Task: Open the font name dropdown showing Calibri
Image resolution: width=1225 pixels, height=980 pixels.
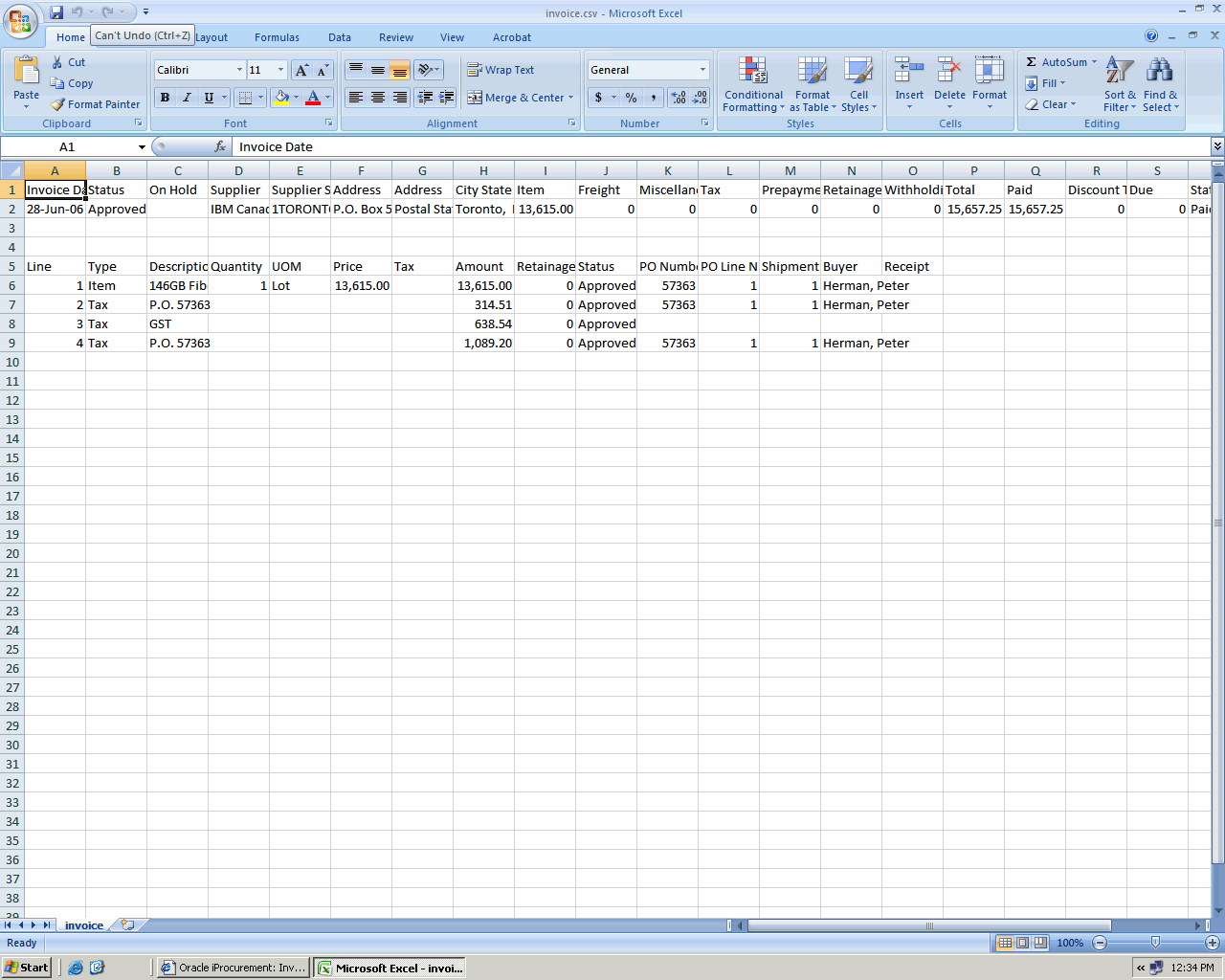Action: tap(239, 70)
